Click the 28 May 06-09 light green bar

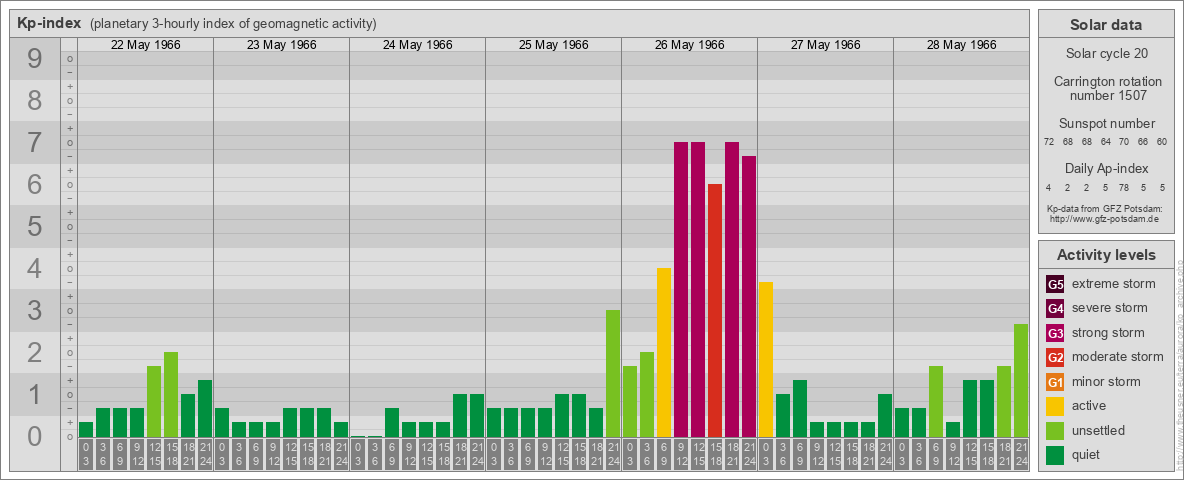[936, 402]
